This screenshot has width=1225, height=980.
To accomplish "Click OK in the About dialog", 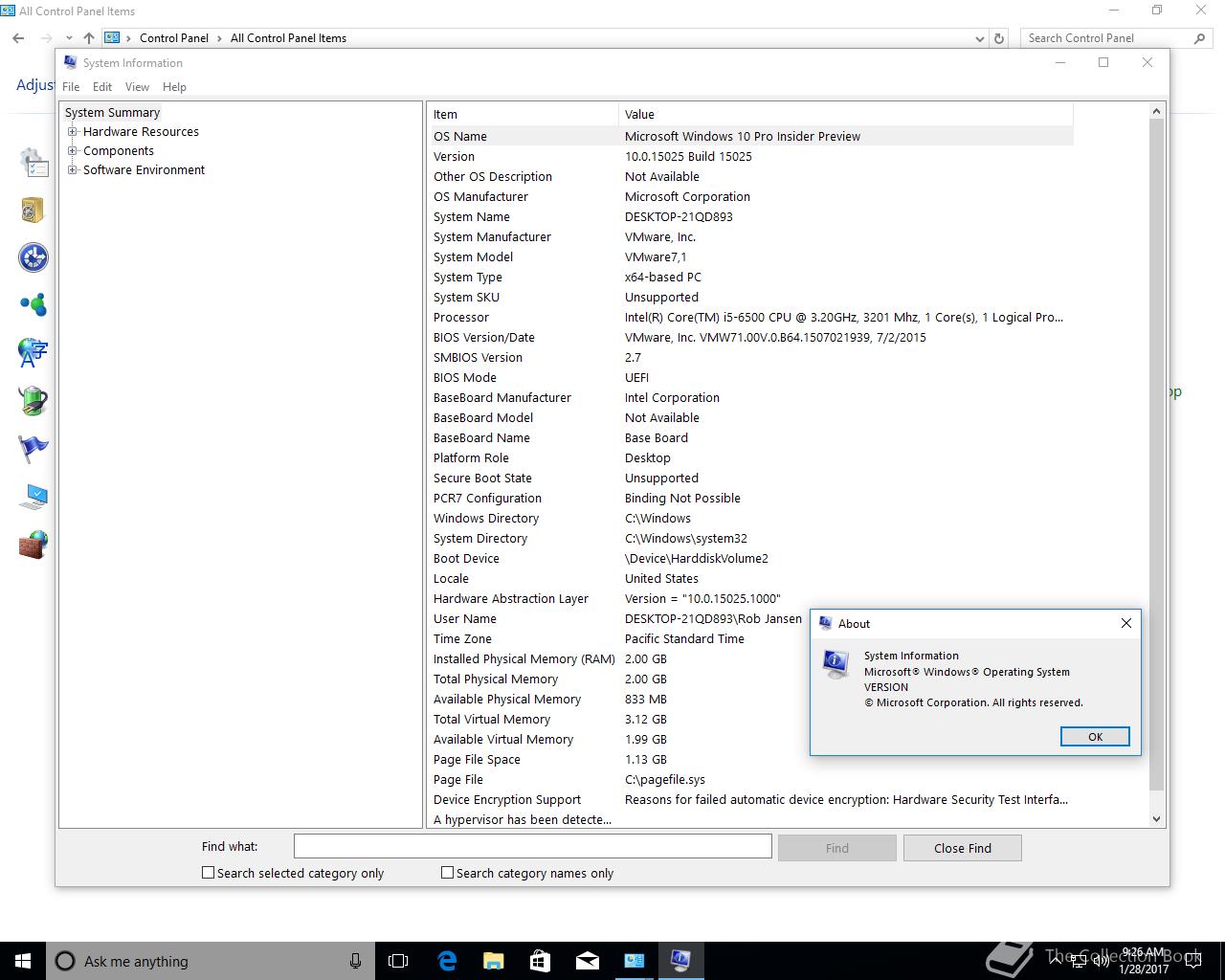I will (x=1095, y=737).
